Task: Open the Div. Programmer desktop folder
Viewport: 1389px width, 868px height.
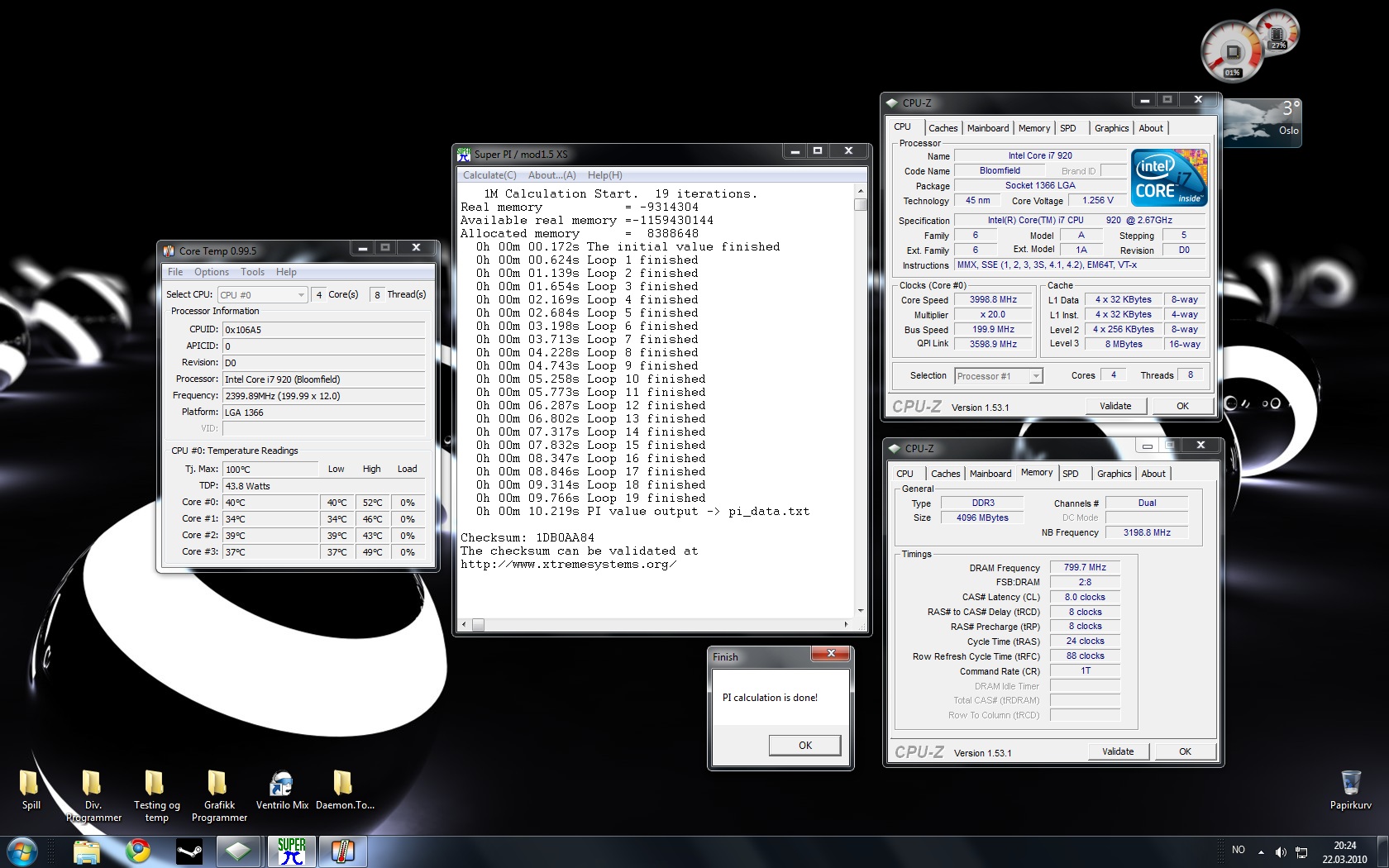Action: (x=93, y=796)
